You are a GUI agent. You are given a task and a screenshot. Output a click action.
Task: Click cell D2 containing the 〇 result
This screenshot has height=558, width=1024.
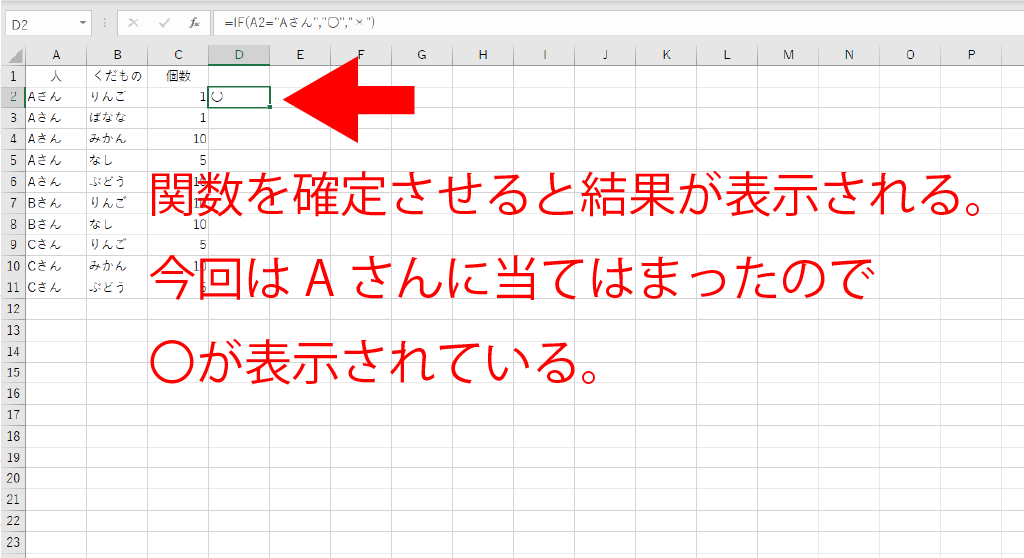(239, 97)
